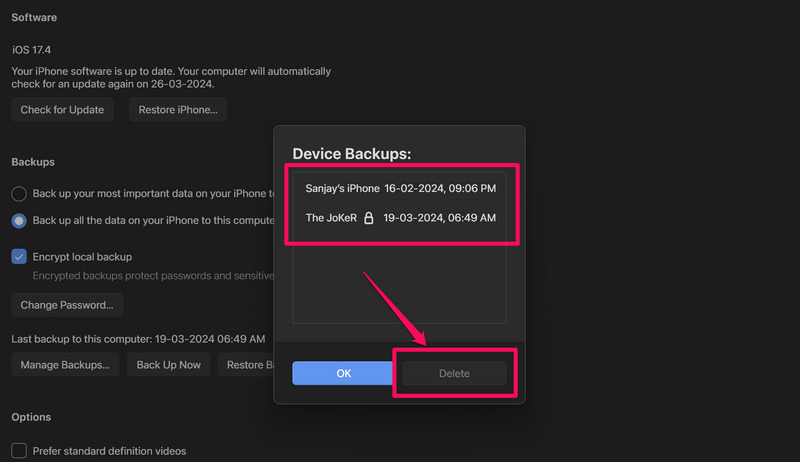Click the 19-03-2024, 06:49 AM backup timestamp
Screen dimensions: 800x462
coord(439,218)
